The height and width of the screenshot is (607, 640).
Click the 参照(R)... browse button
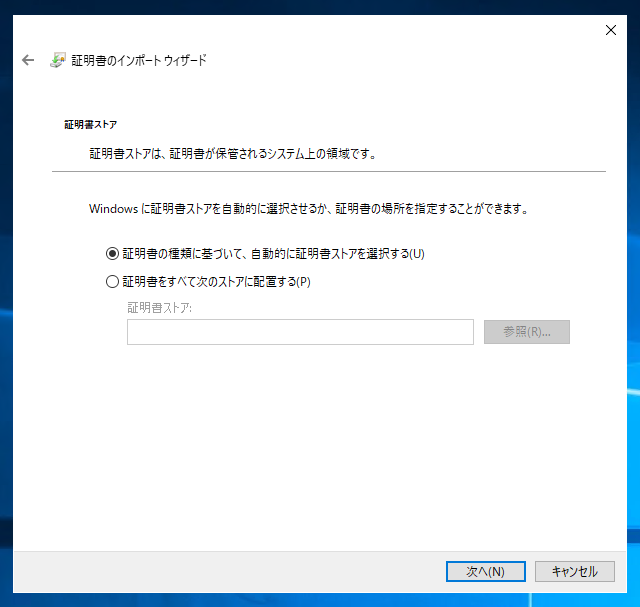pos(527,332)
